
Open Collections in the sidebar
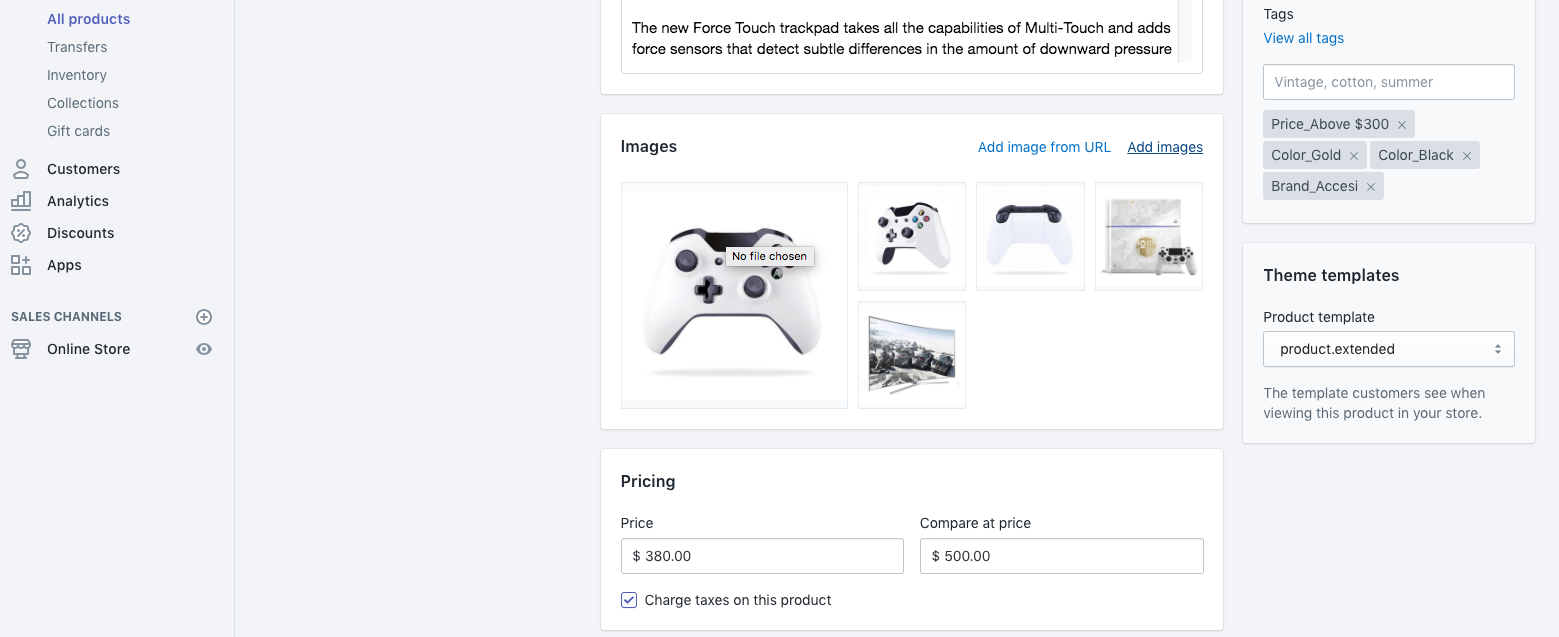[x=83, y=103]
